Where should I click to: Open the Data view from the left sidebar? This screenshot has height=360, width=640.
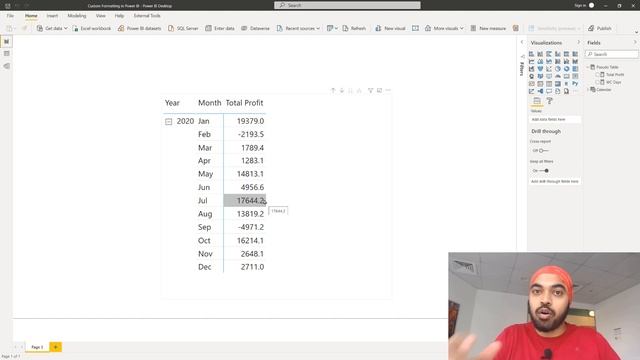click(x=7, y=53)
